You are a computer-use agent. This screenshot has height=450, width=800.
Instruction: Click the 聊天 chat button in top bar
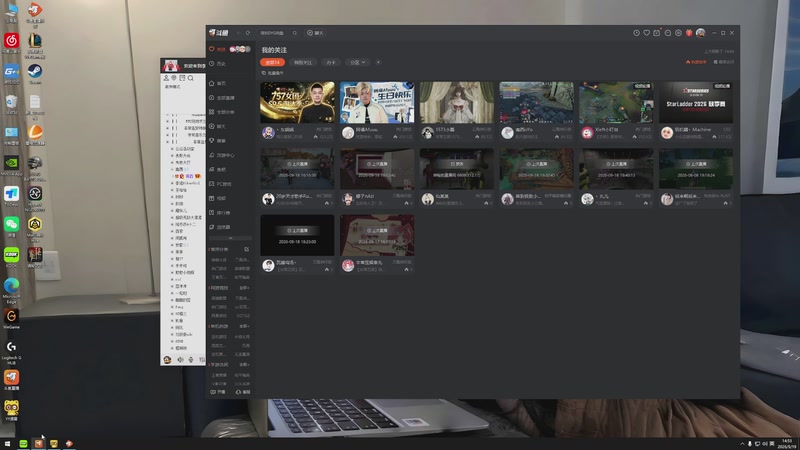[x=315, y=33]
